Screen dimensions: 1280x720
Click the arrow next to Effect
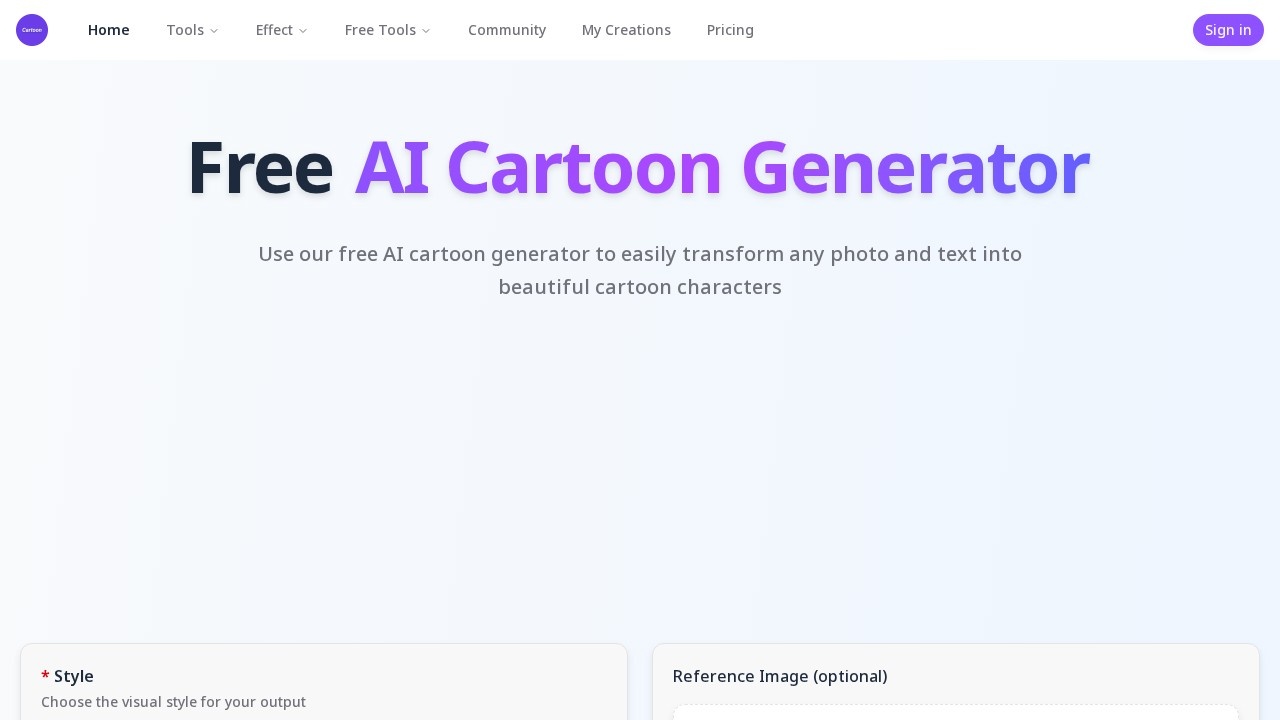click(303, 31)
